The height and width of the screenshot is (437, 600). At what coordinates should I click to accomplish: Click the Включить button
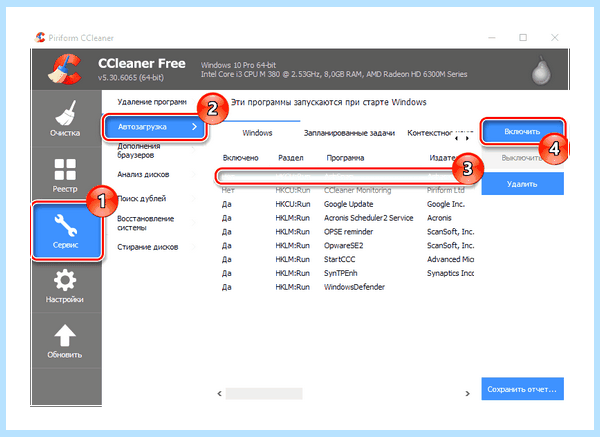[522, 132]
